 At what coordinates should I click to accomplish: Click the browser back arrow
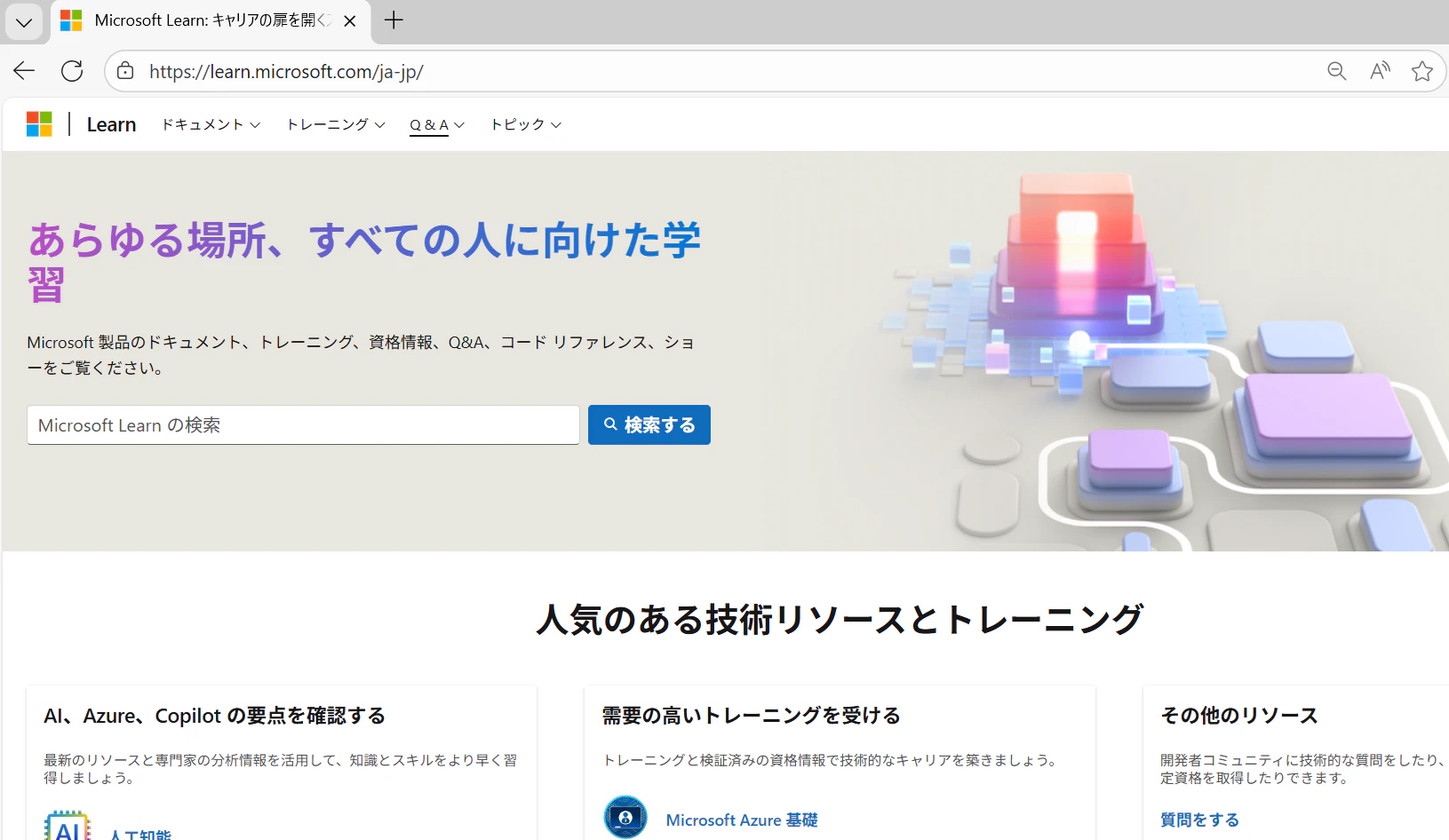(x=24, y=71)
